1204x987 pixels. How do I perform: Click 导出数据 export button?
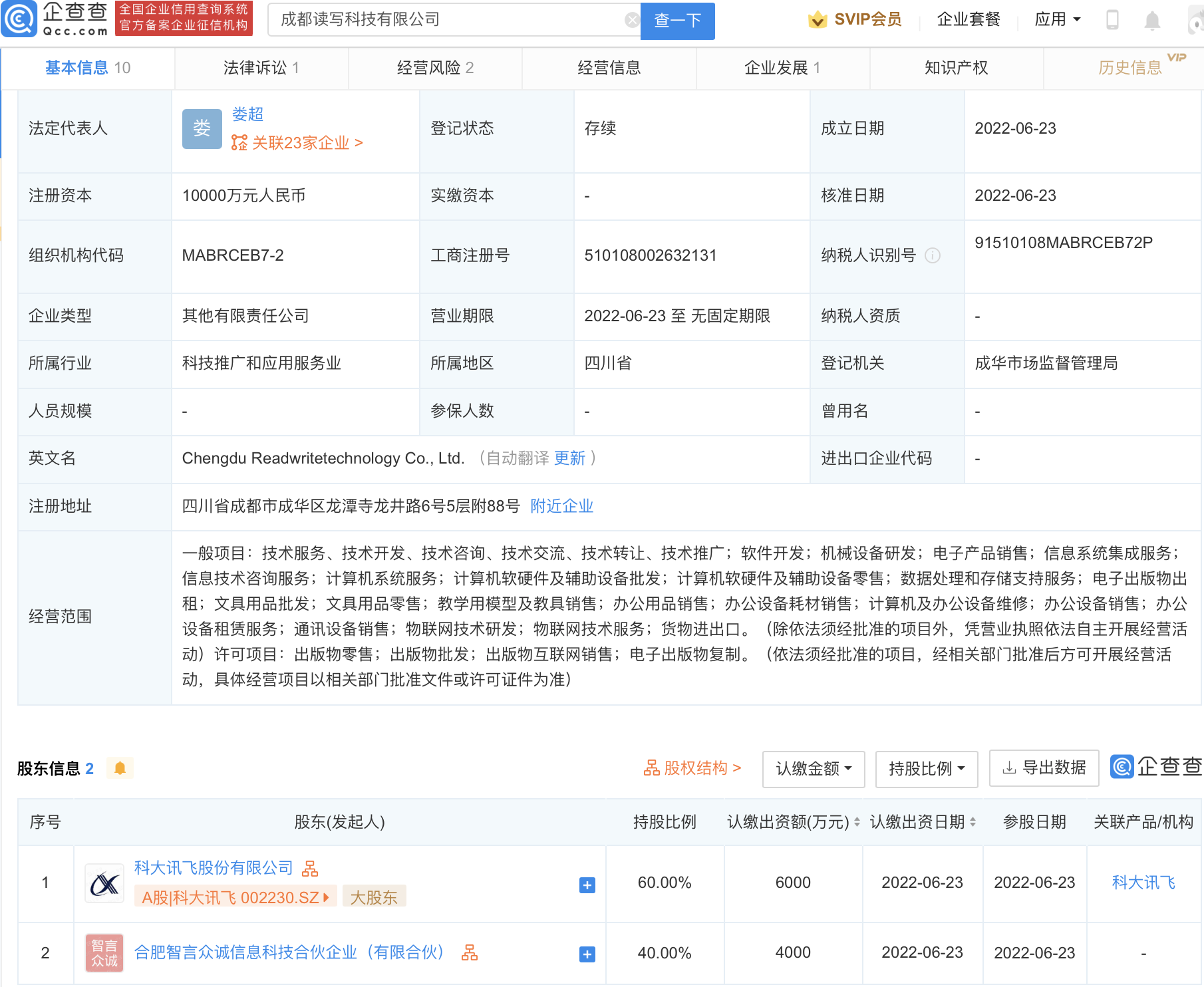[1044, 768]
